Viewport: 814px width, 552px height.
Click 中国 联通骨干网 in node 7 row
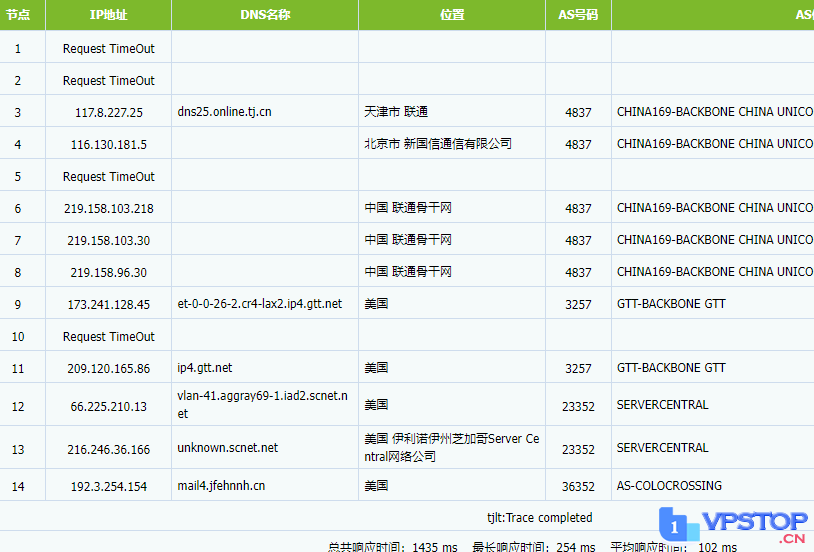click(x=408, y=239)
